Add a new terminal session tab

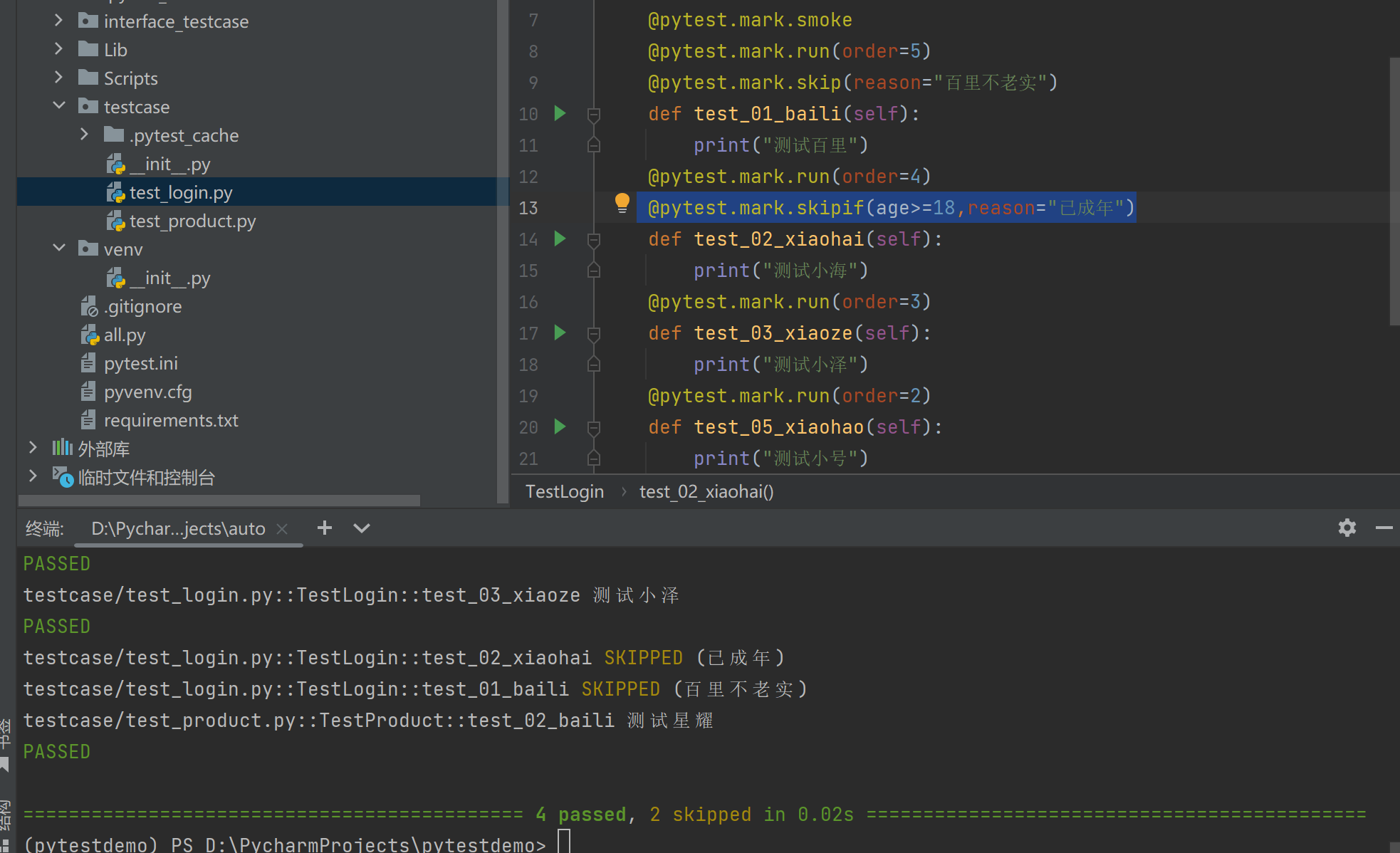[x=325, y=528]
